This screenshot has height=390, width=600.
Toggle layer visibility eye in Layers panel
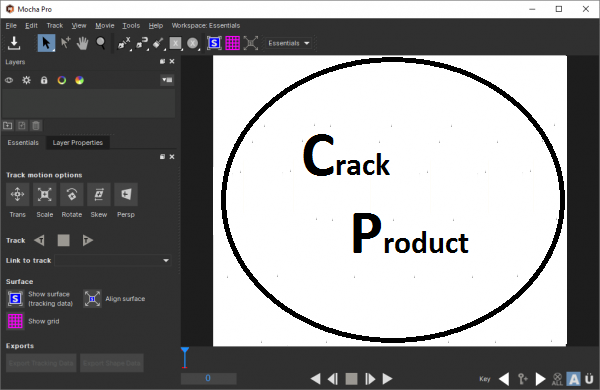[9, 80]
